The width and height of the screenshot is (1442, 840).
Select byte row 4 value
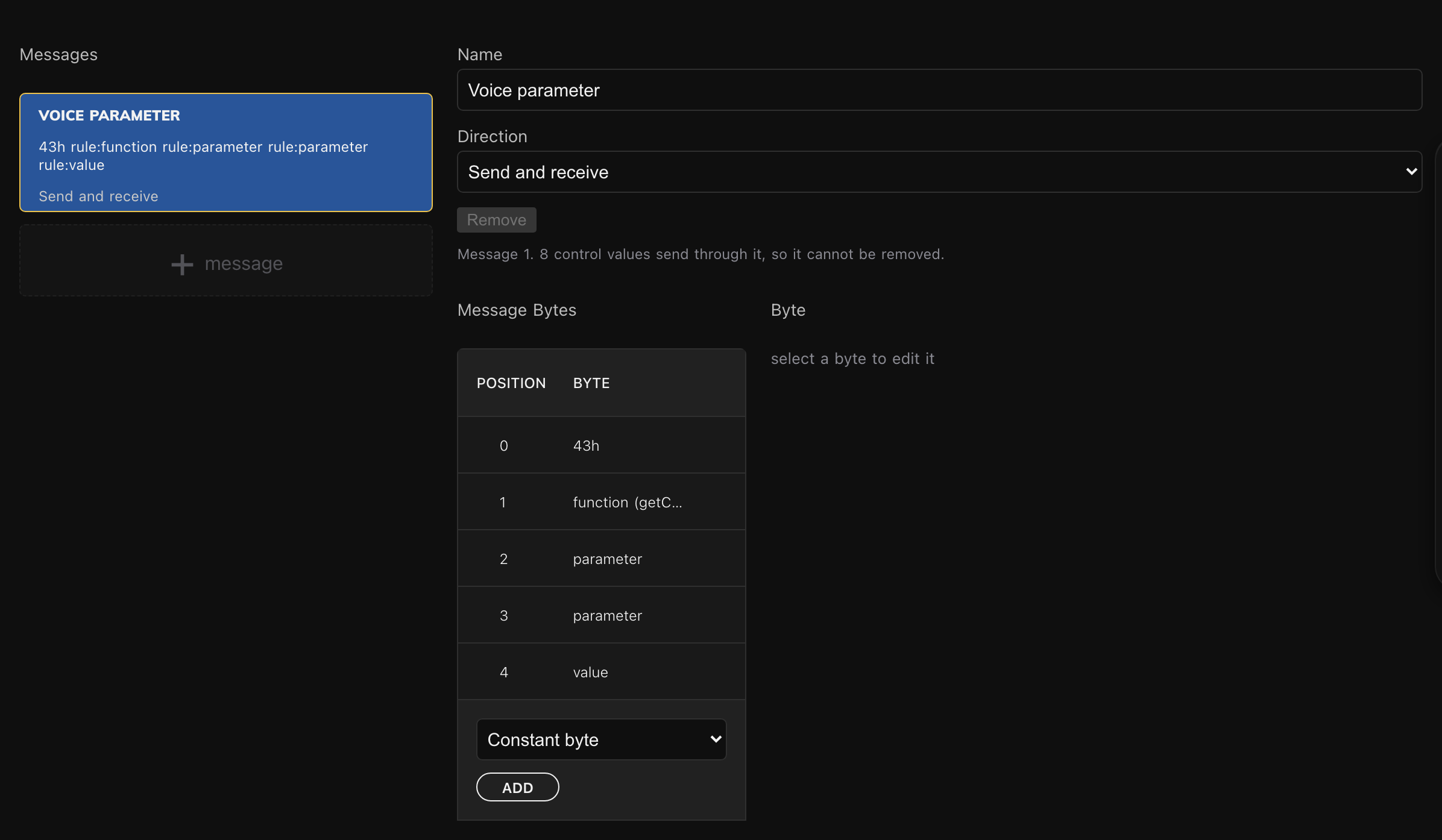coord(602,672)
